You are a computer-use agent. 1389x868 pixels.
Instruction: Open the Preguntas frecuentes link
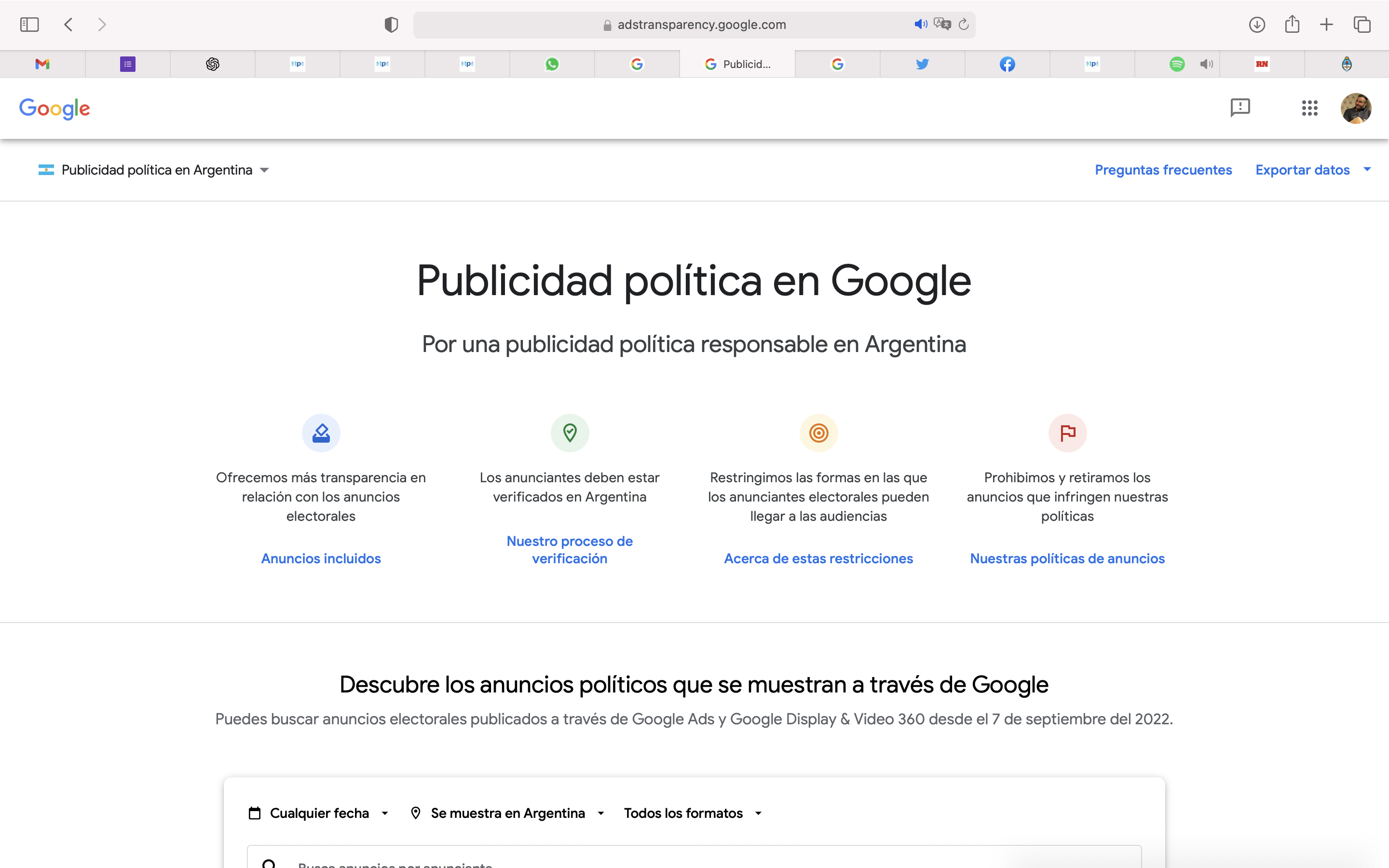[x=1163, y=170]
